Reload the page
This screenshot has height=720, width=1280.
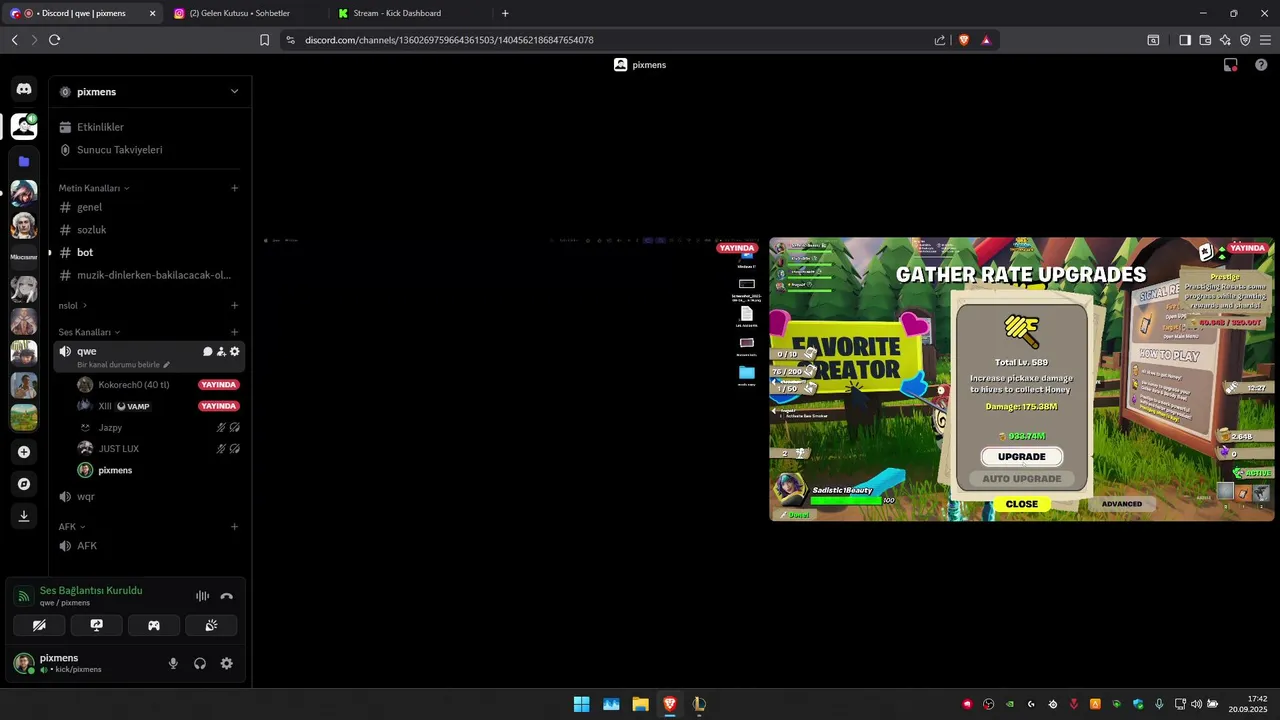(55, 40)
